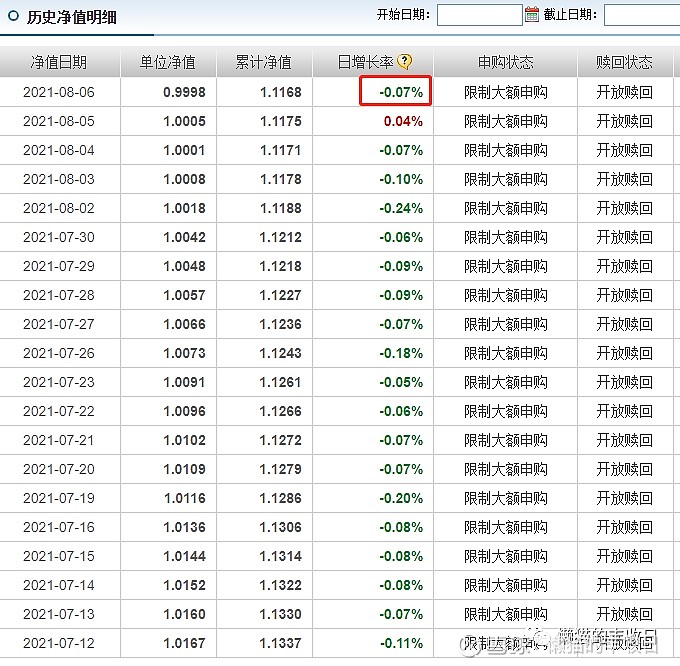Select date cell 2021-07-22
The image size is (680, 666).
pos(59,411)
